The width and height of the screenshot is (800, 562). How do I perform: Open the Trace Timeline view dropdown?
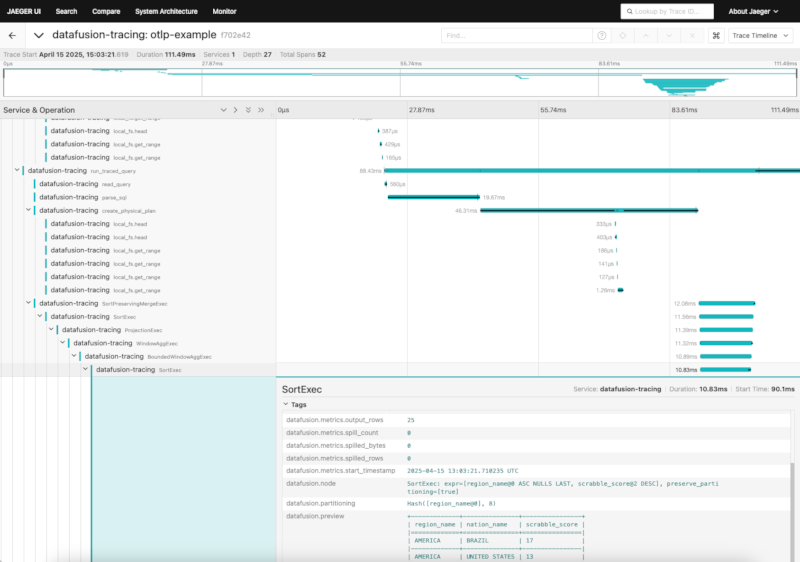click(761, 36)
